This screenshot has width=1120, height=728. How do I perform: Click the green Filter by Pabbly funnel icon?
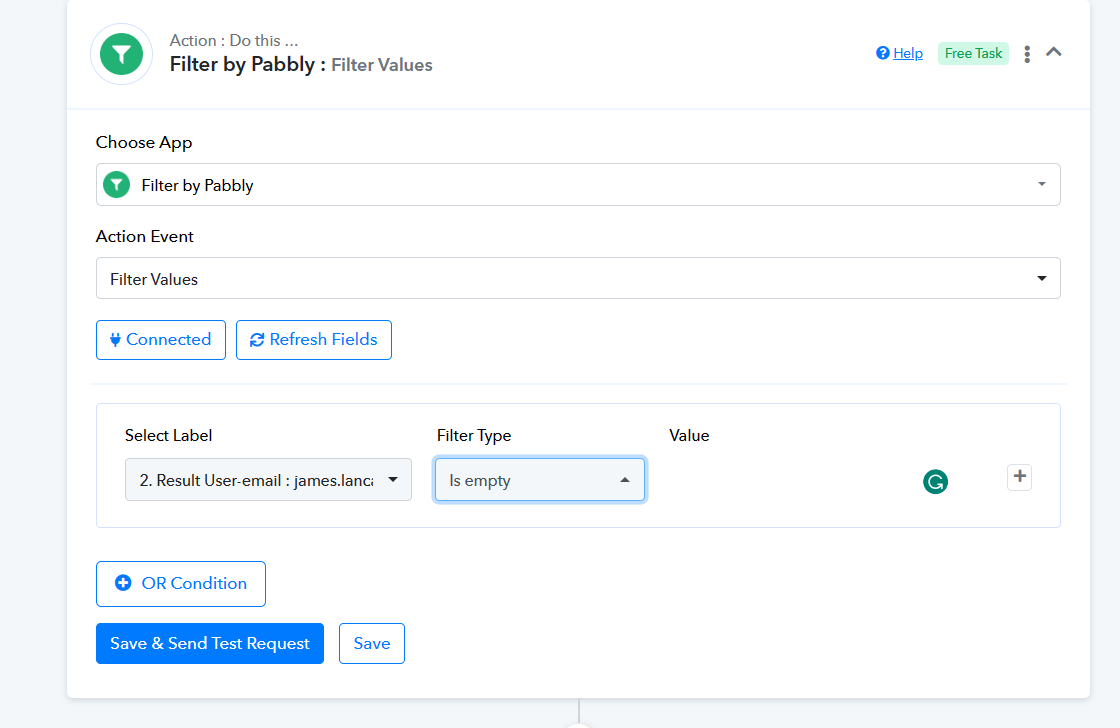(x=121, y=54)
